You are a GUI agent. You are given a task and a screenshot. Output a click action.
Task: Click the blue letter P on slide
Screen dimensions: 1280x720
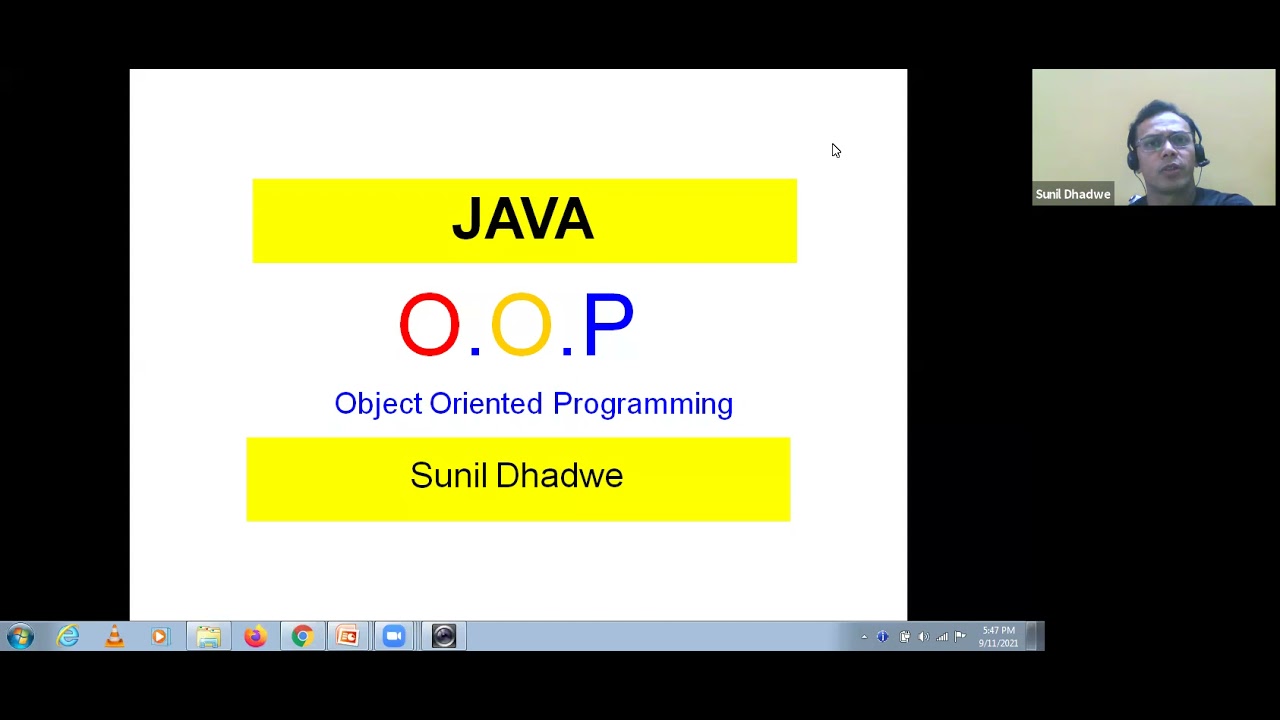click(x=608, y=324)
